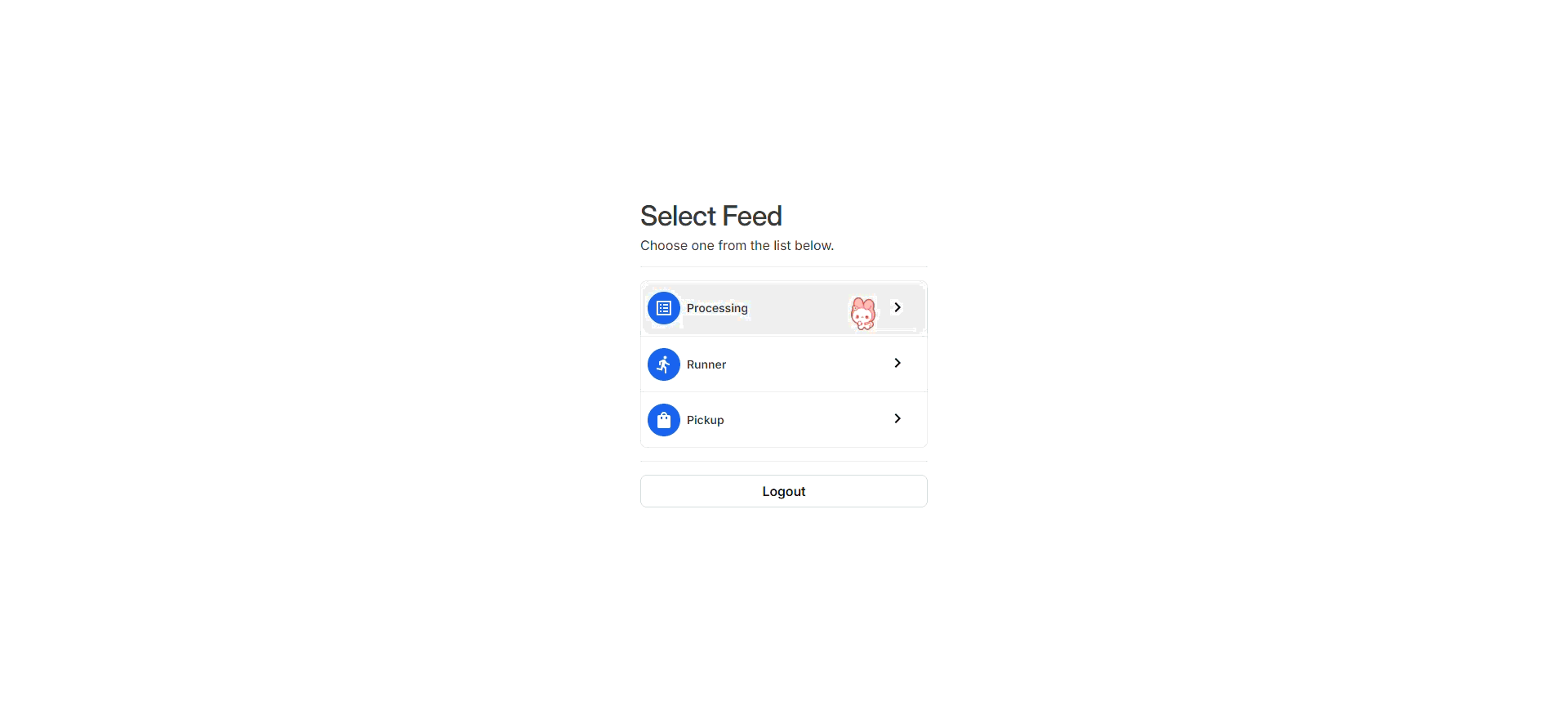Click the Select Feed heading
This screenshot has height=706, width=1568.
pyautogui.click(x=710, y=215)
